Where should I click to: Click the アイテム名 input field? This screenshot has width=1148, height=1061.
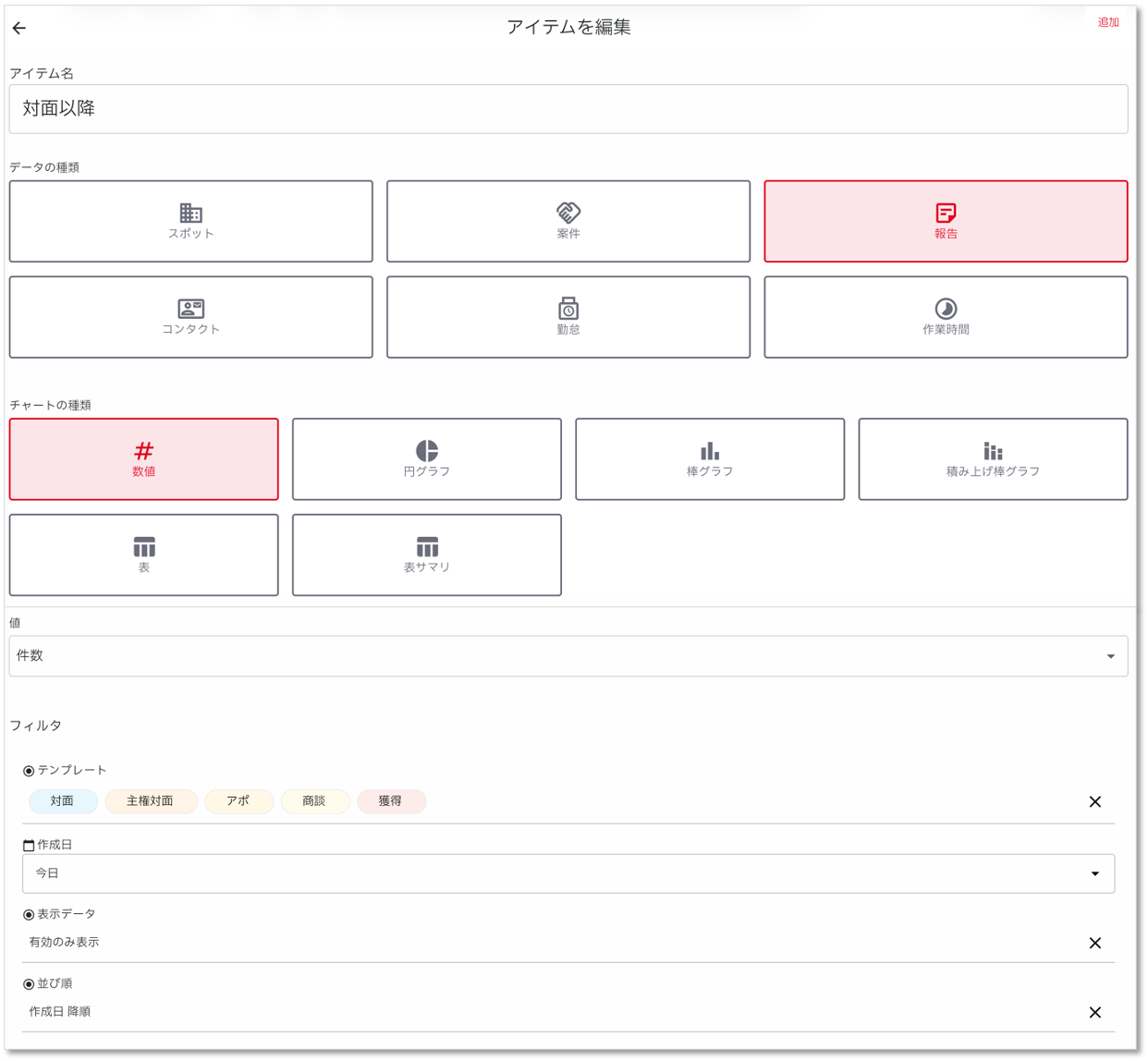pos(568,109)
